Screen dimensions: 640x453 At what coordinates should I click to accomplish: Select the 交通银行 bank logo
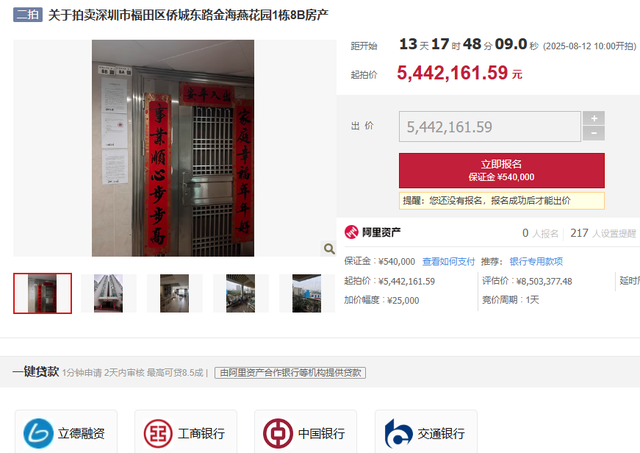pyautogui.click(x=398, y=433)
